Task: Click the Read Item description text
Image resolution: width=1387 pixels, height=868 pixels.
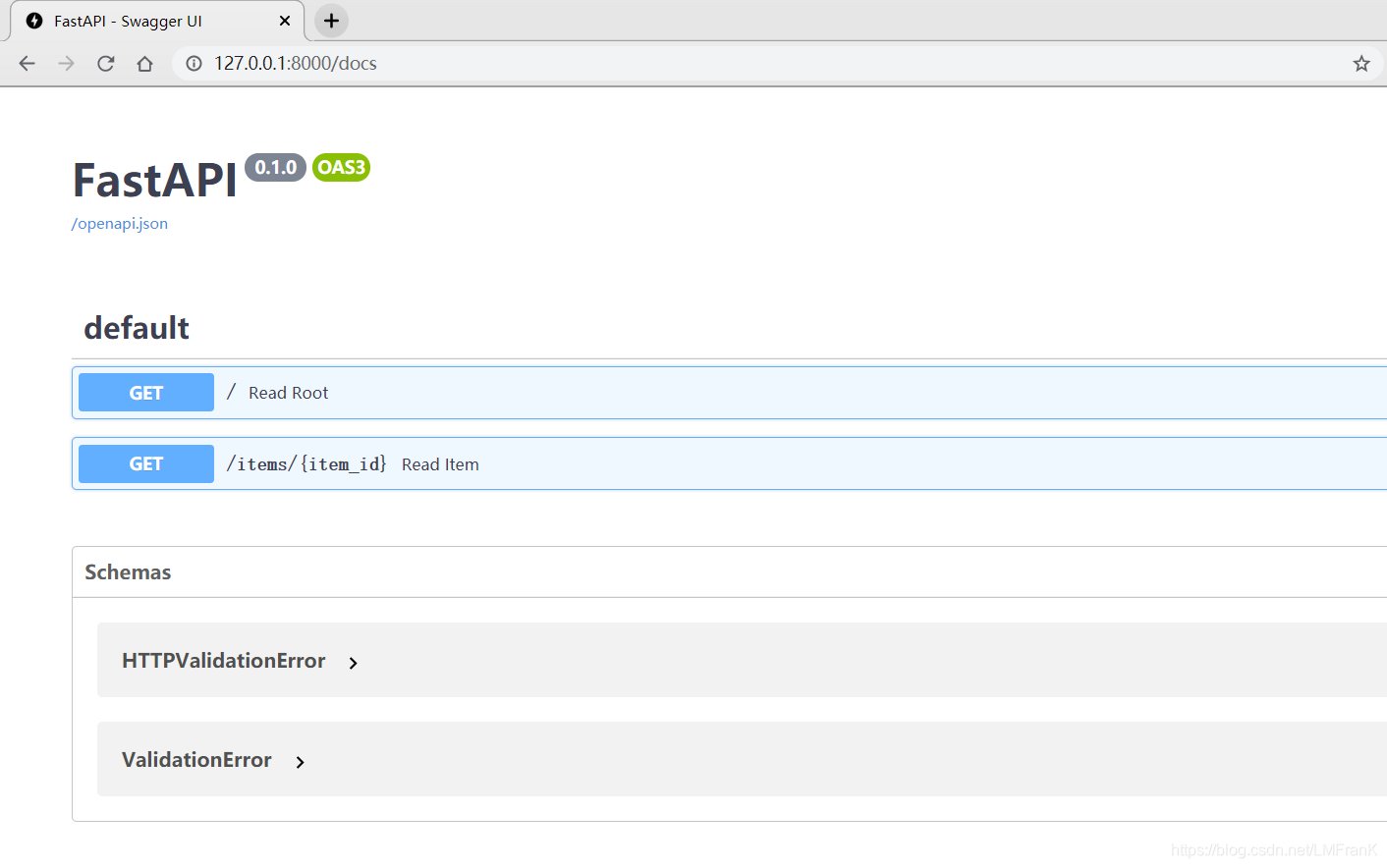Action: 440,464
